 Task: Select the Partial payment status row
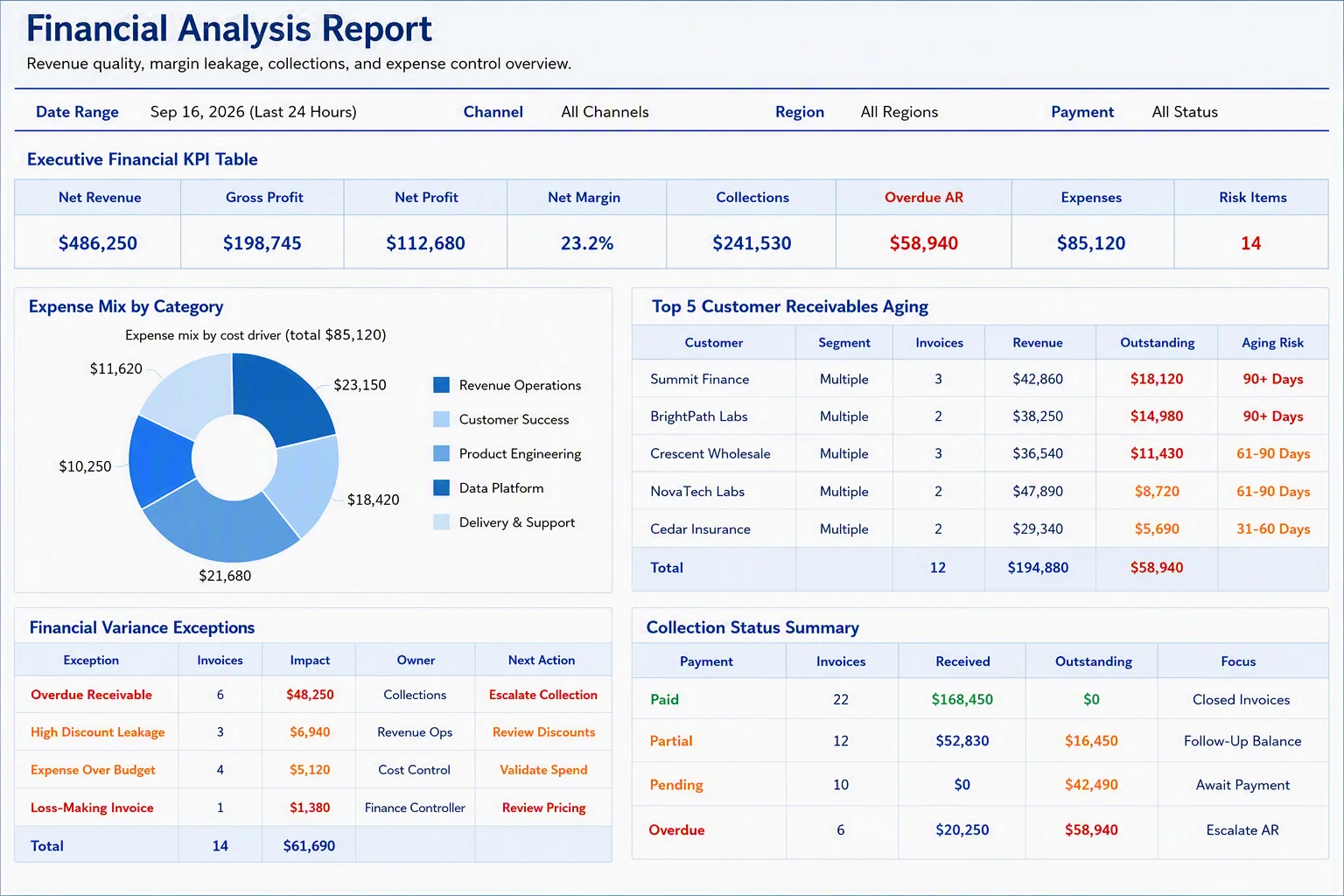coord(980,741)
